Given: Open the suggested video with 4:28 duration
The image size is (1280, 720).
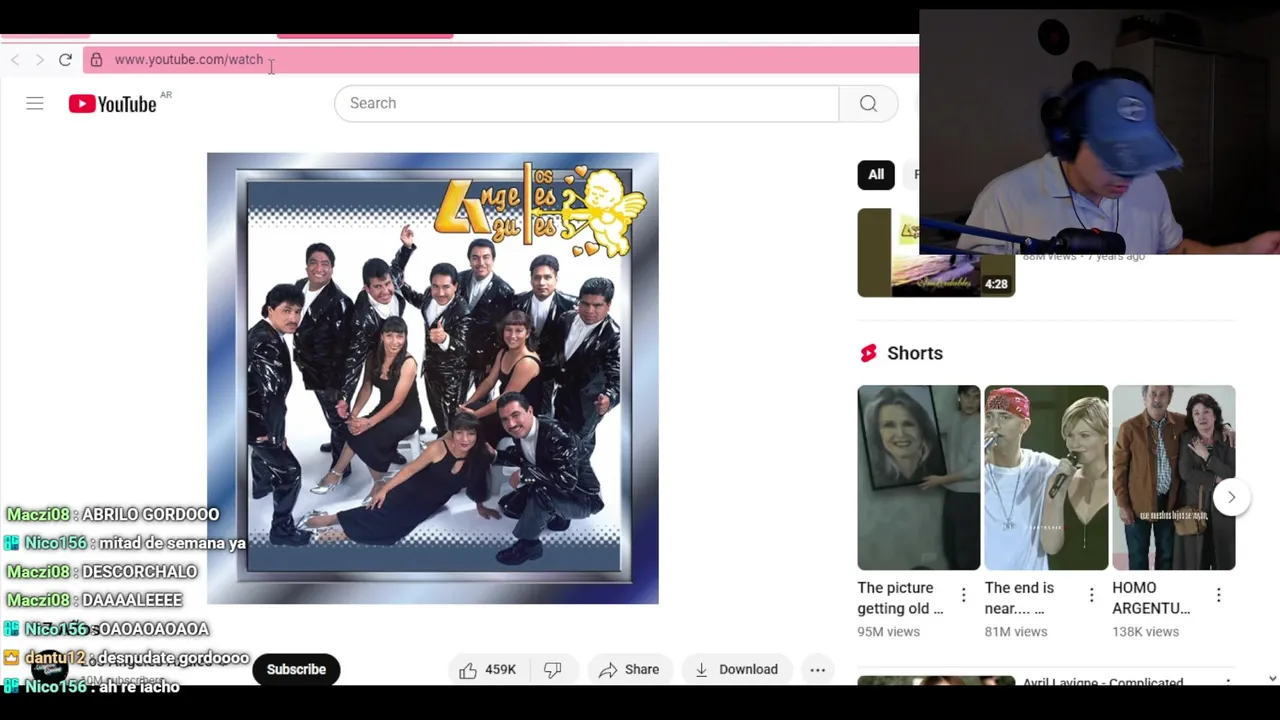Looking at the screenshot, I should [936, 253].
